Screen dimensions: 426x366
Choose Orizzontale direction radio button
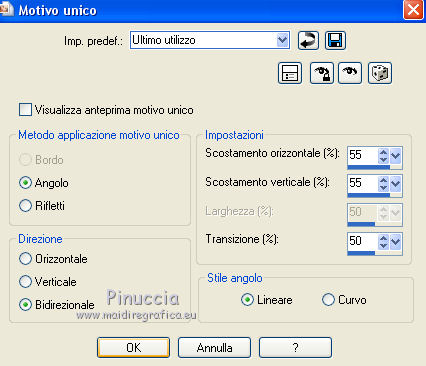point(25,259)
